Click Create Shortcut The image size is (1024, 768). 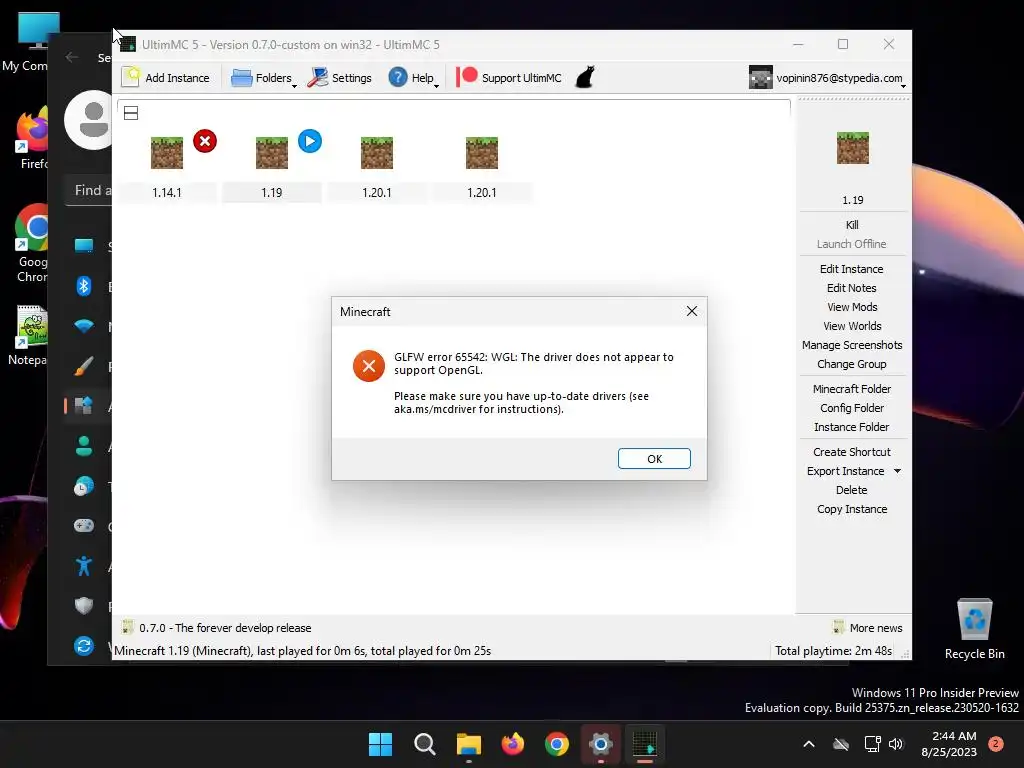852,452
